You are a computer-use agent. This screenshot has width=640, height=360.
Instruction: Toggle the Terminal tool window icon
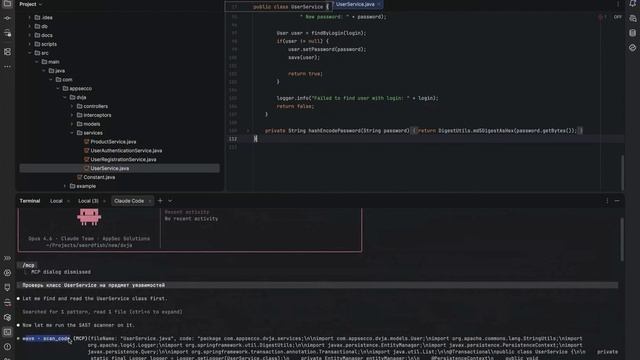click(x=7, y=332)
